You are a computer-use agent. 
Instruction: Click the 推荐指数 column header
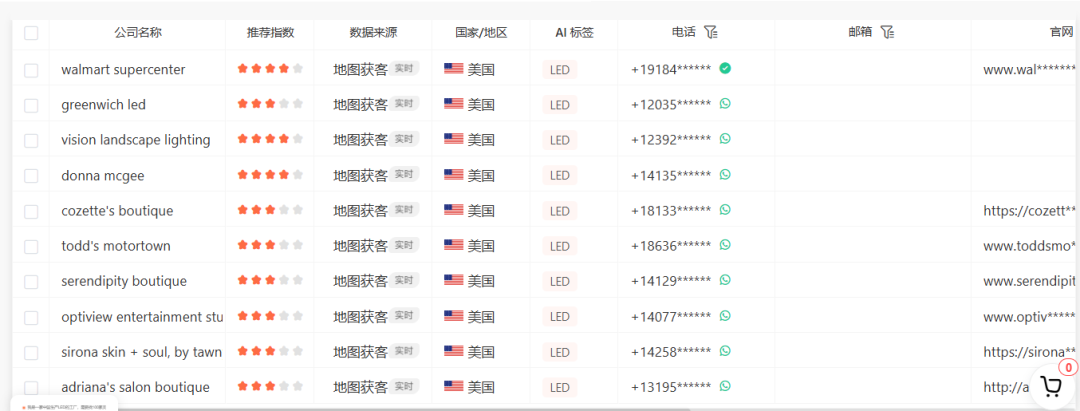click(x=271, y=32)
